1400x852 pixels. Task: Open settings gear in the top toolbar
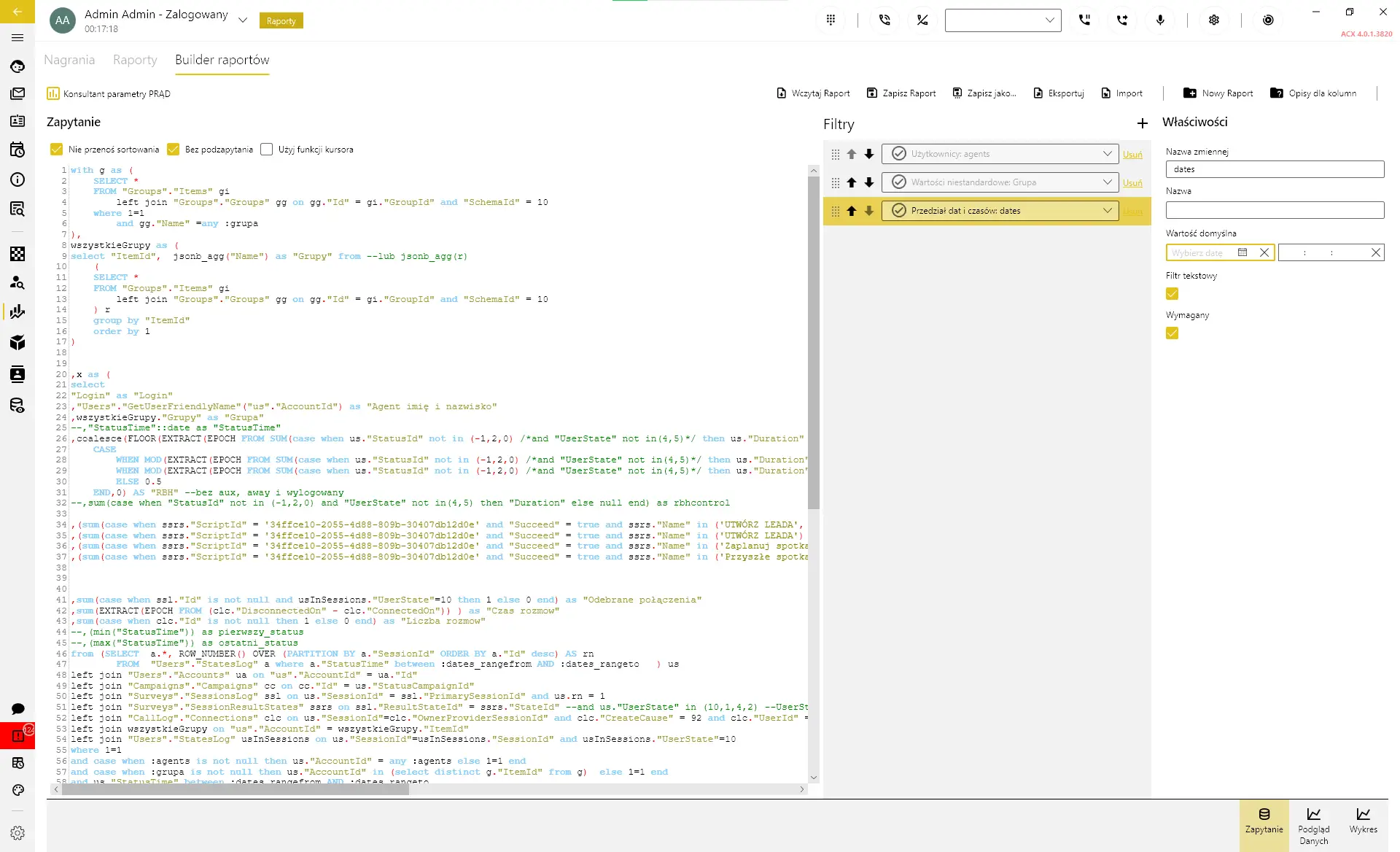[x=1214, y=20]
